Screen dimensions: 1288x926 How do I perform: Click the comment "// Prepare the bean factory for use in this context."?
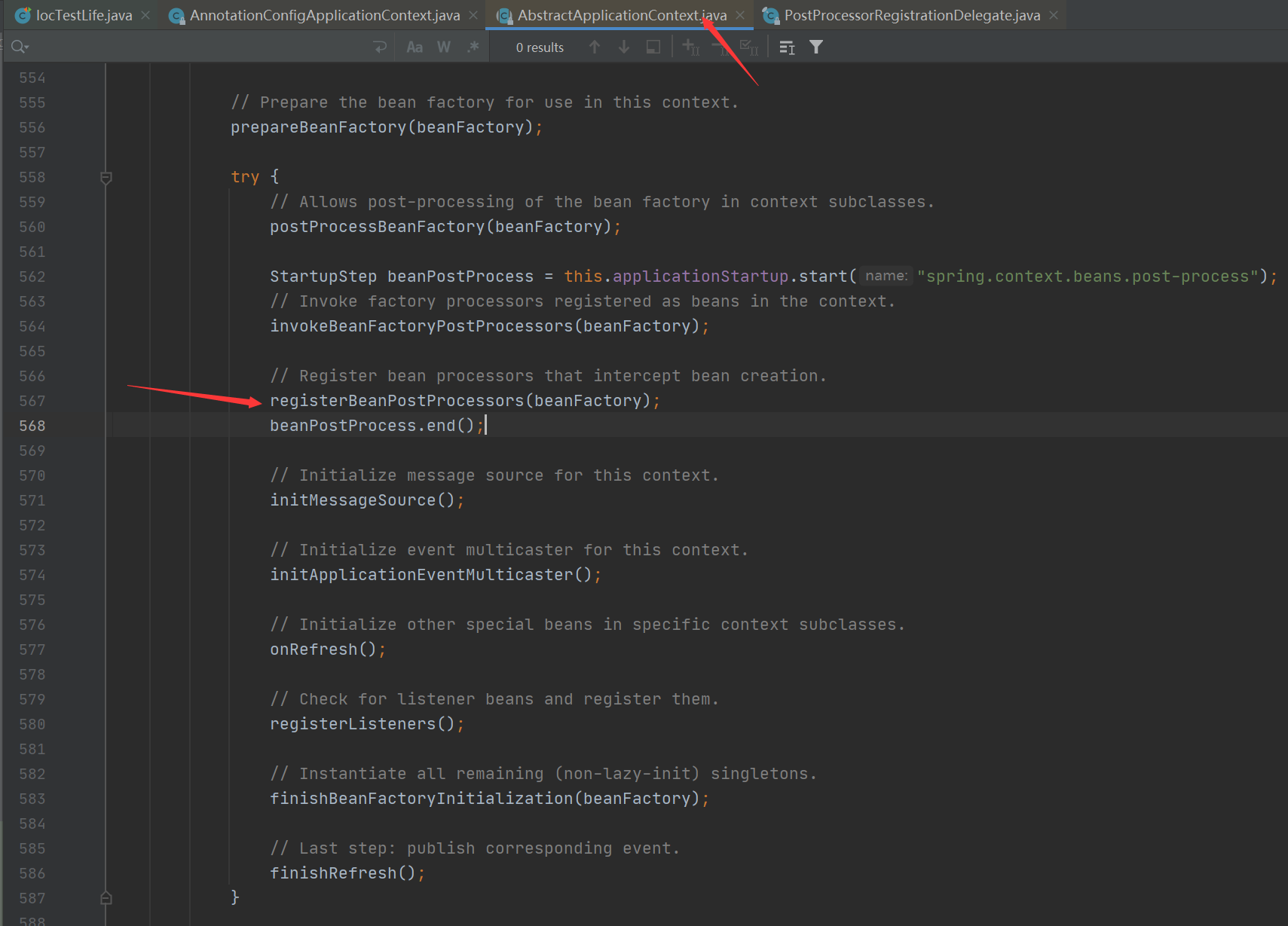tap(485, 102)
